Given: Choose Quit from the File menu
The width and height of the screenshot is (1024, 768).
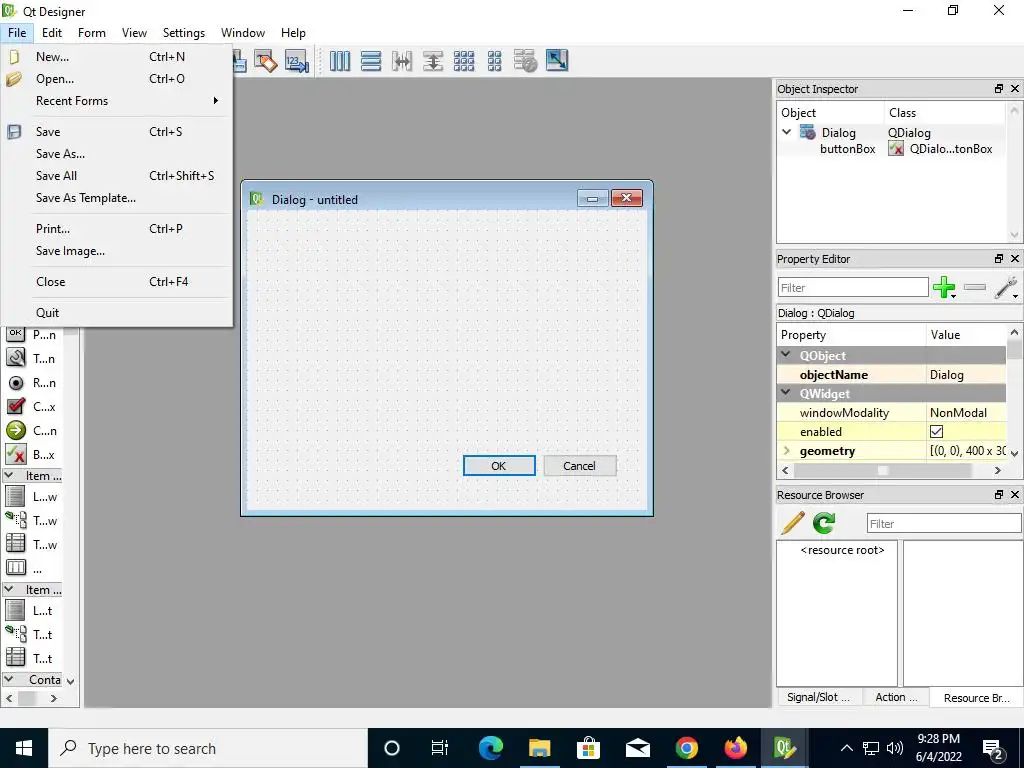Looking at the screenshot, I should 116,313.
